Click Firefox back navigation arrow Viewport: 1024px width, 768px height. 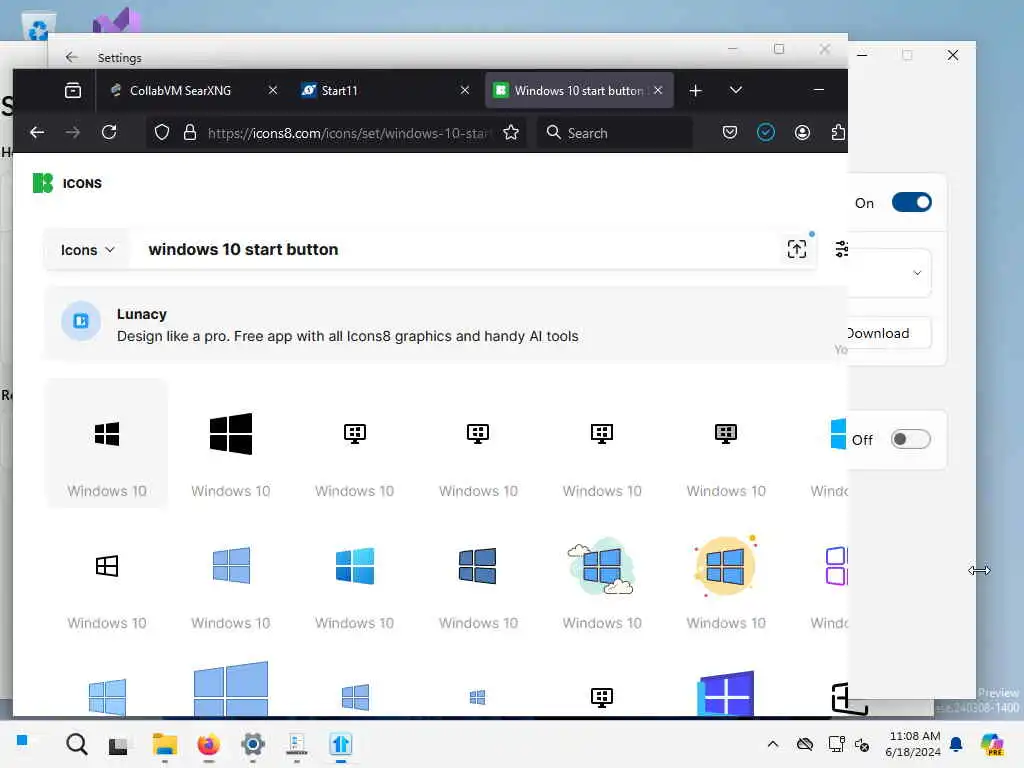click(x=37, y=133)
